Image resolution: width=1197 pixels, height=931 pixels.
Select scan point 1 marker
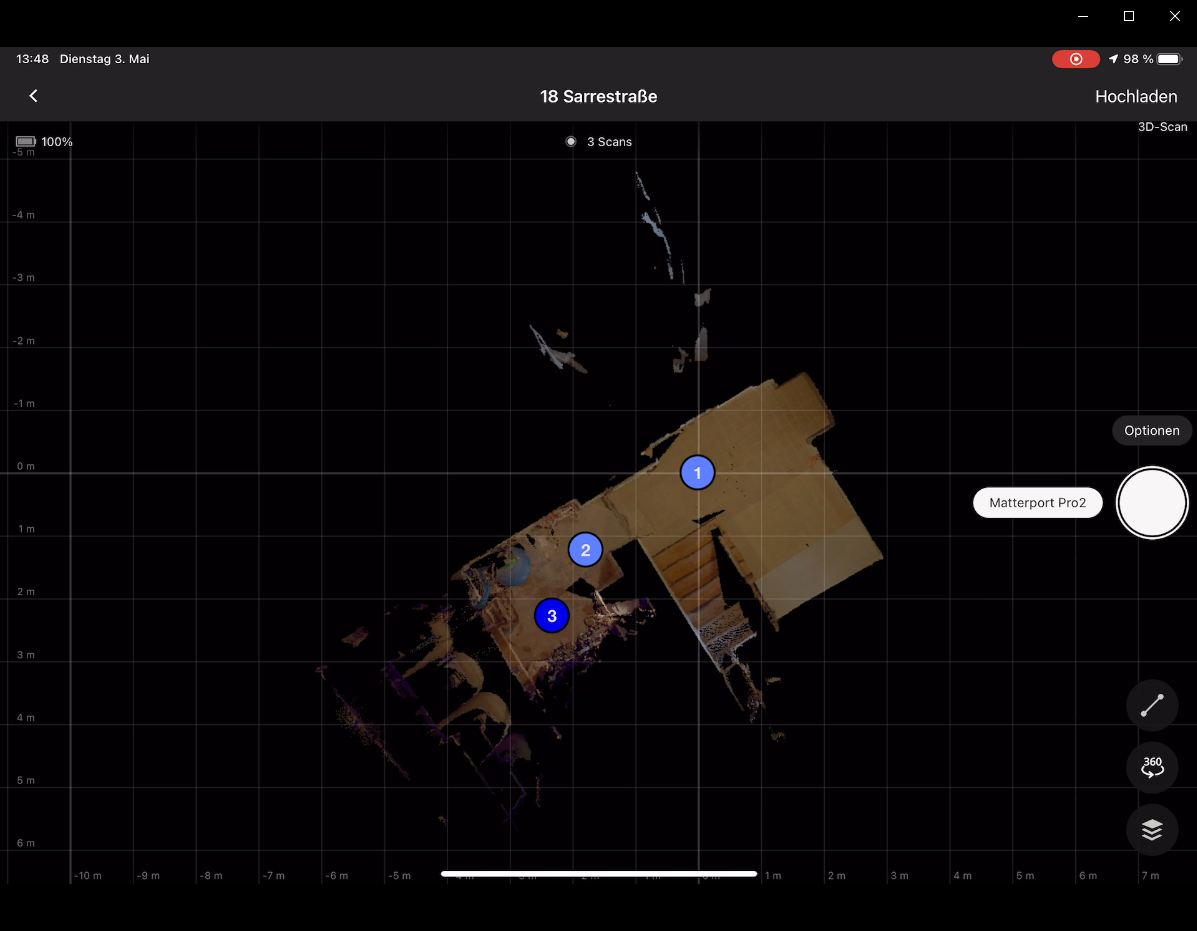tap(697, 473)
